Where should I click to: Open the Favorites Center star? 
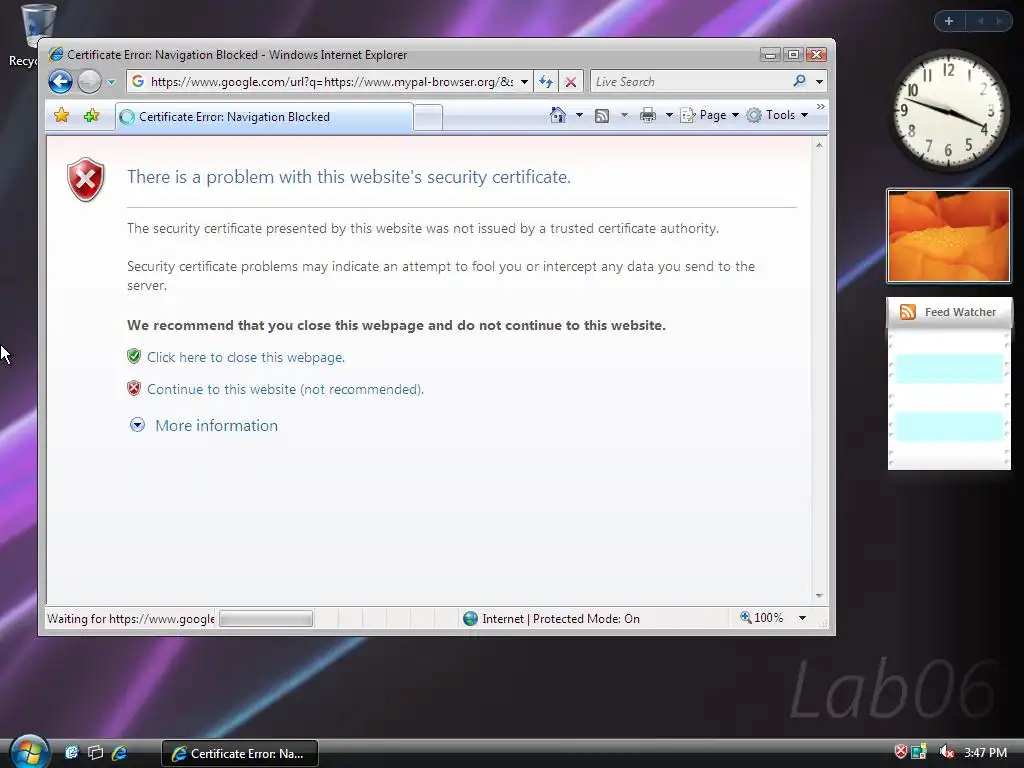(61, 116)
